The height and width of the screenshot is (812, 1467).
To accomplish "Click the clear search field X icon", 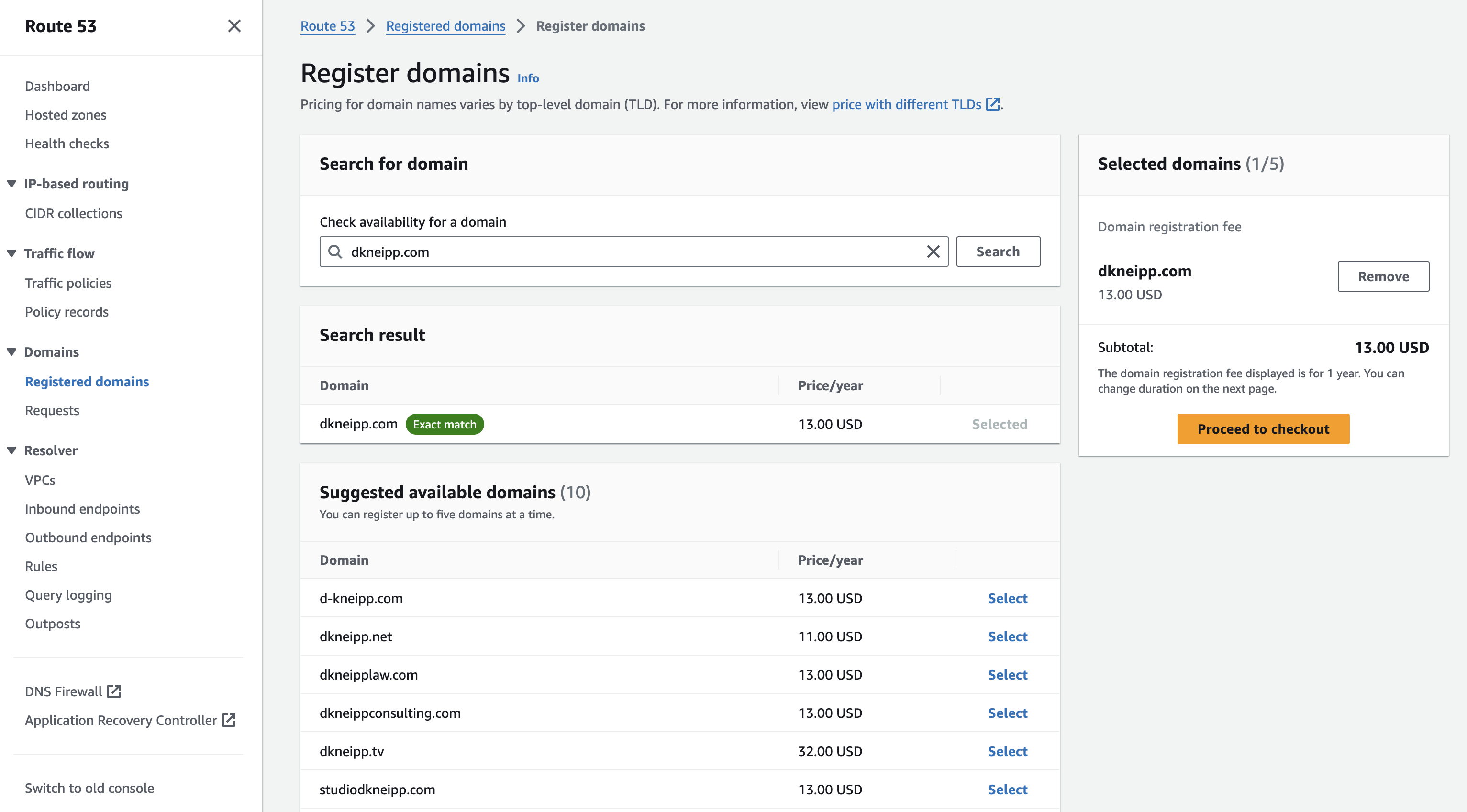I will tap(933, 251).
